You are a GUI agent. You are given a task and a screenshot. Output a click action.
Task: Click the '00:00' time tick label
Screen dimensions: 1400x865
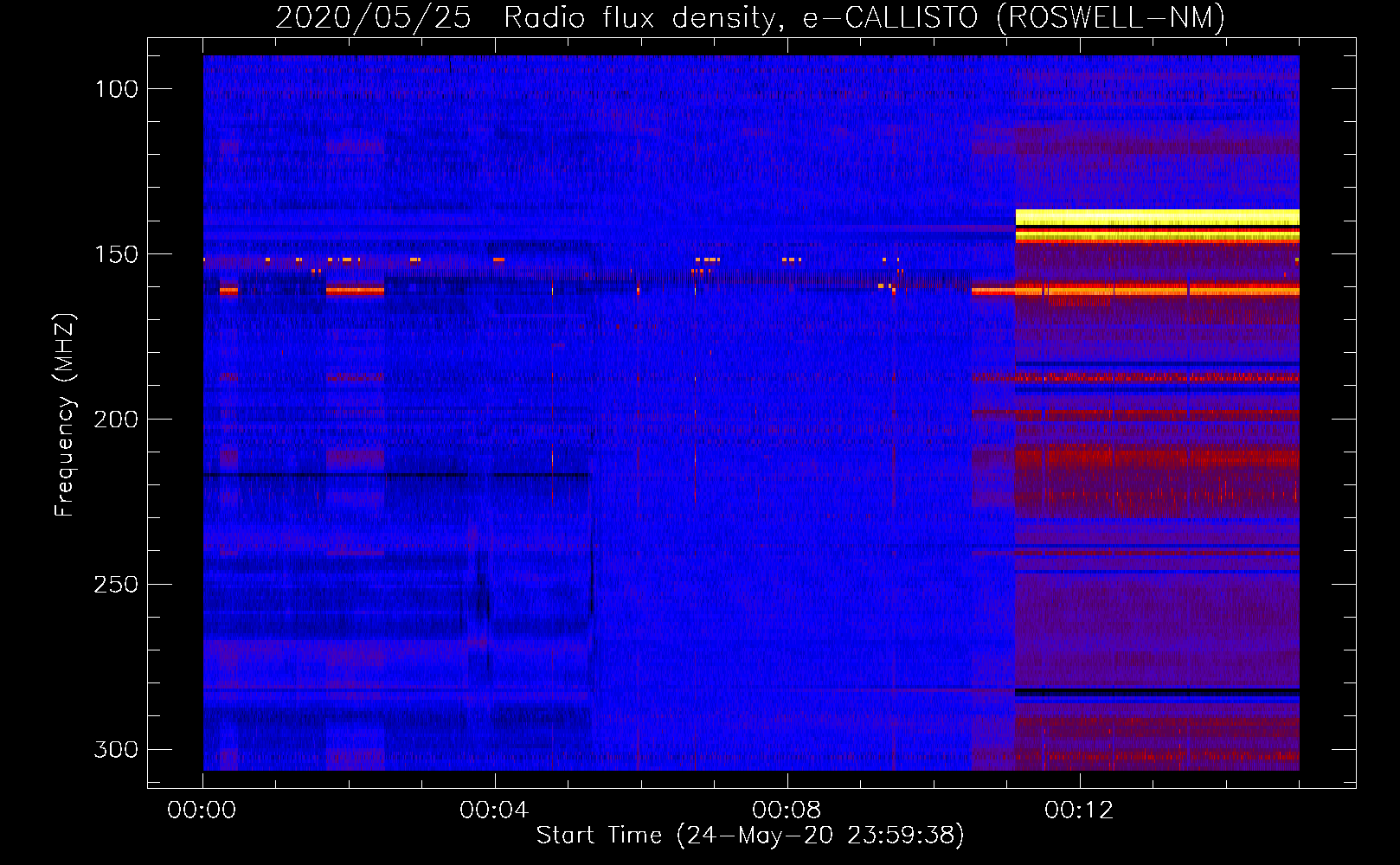[x=202, y=811]
